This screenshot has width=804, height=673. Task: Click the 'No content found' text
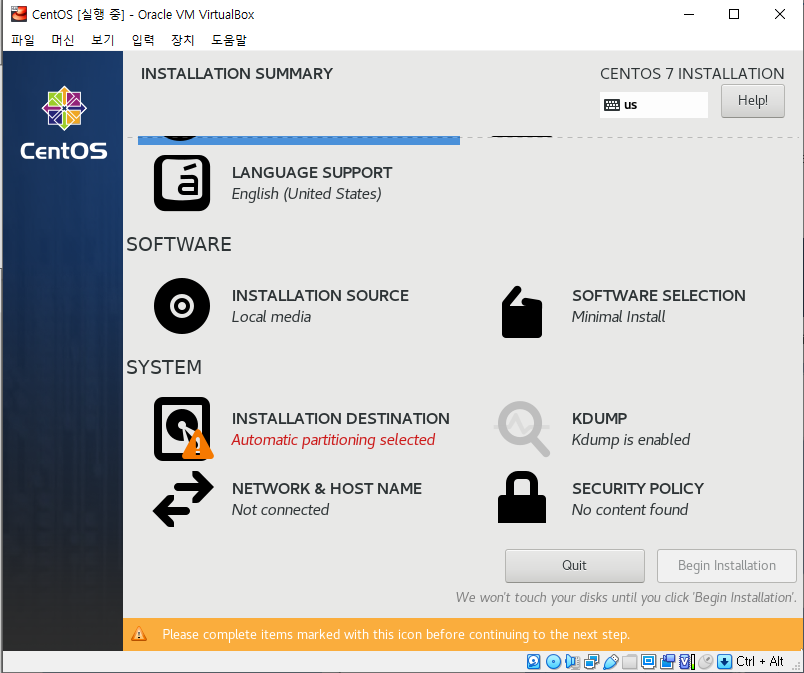[630, 509]
